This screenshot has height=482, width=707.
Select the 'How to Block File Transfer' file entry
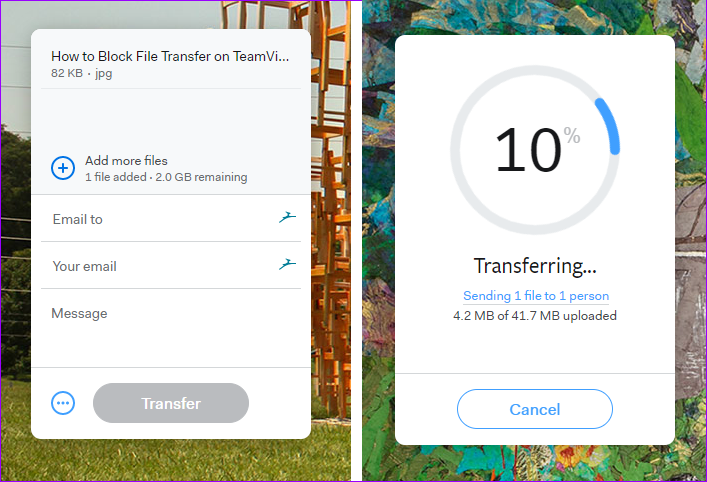pyautogui.click(x=170, y=64)
